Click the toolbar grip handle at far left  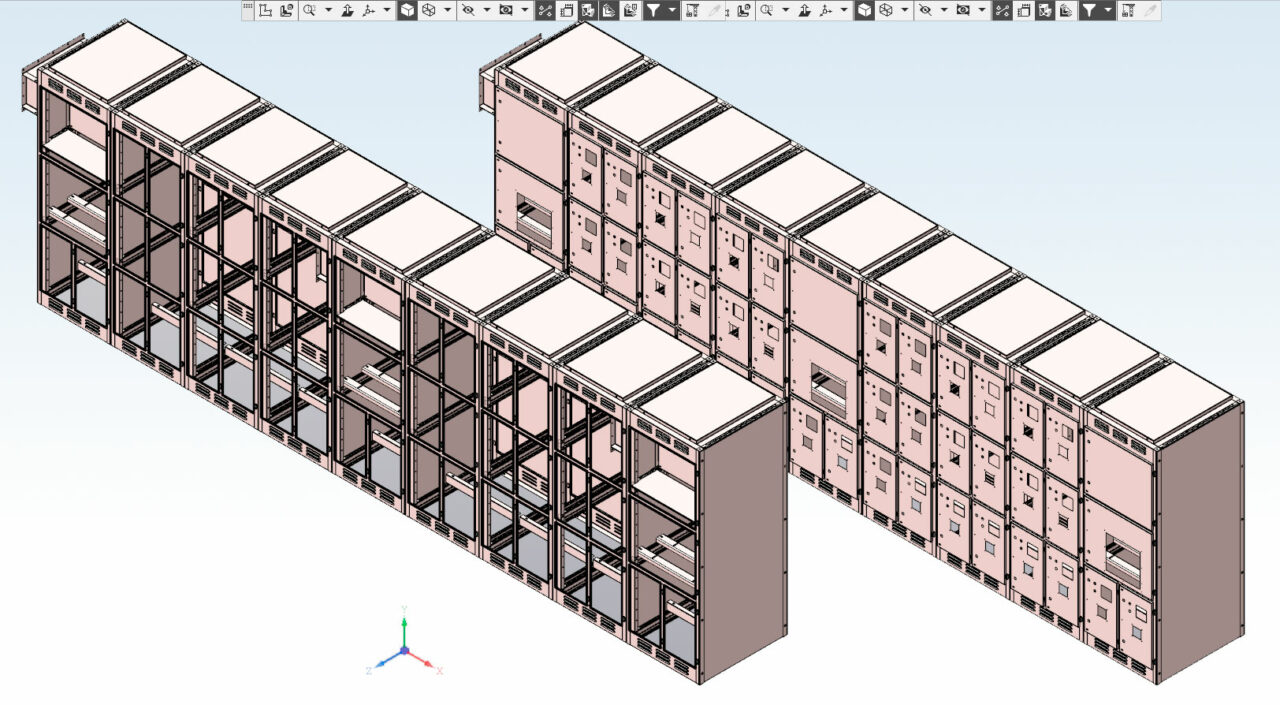(248, 10)
